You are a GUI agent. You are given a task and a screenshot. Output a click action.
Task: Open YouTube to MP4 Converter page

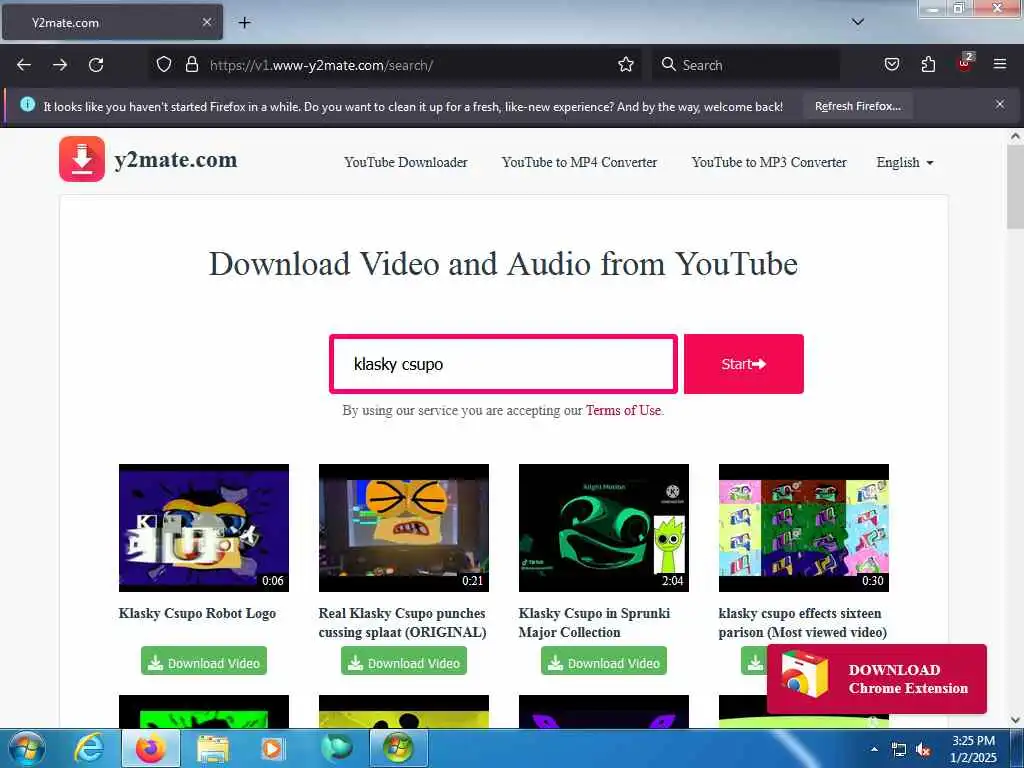point(579,162)
